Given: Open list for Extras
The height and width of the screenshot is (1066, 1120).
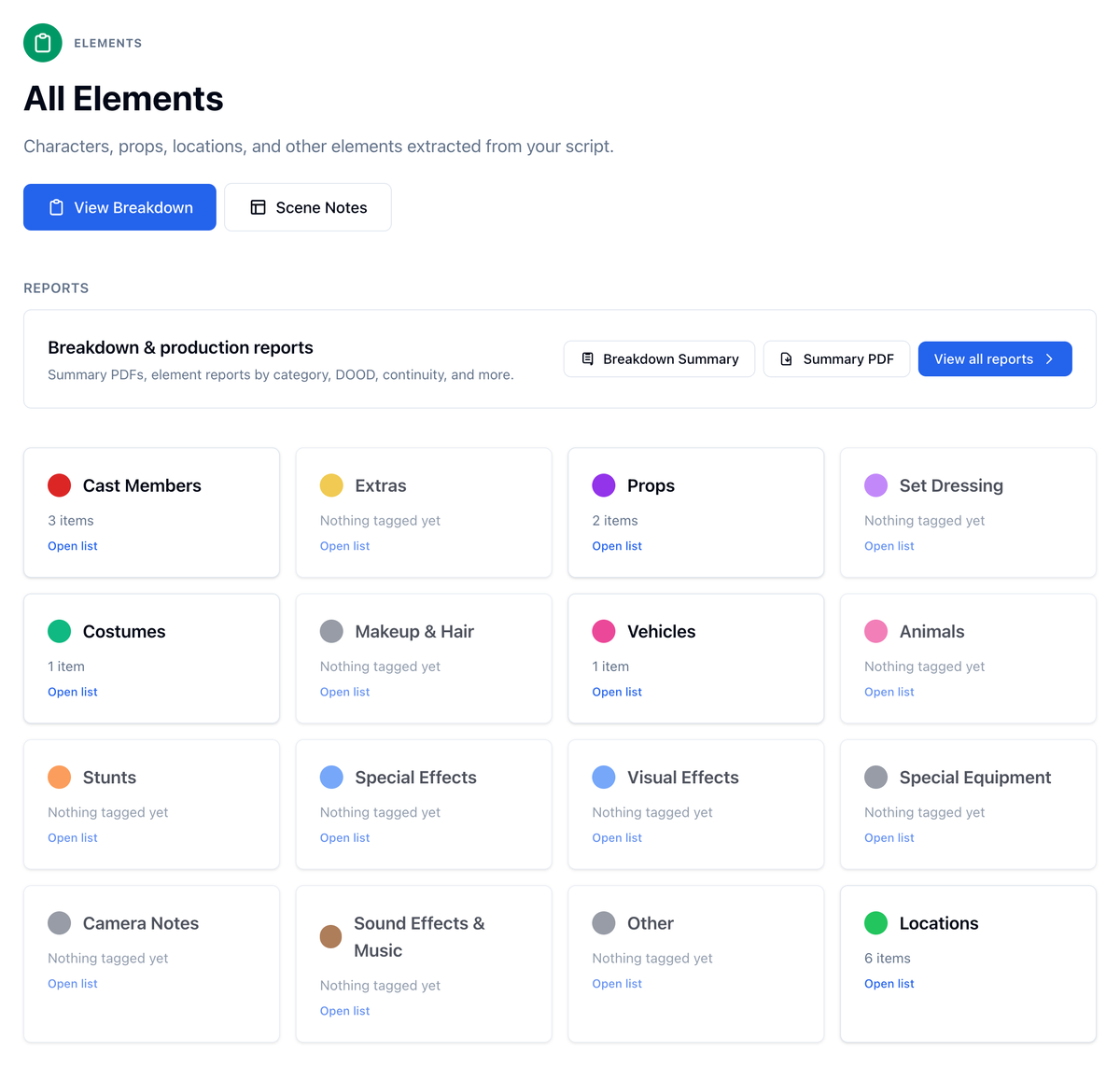Looking at the screenshot, I should 344,546.
